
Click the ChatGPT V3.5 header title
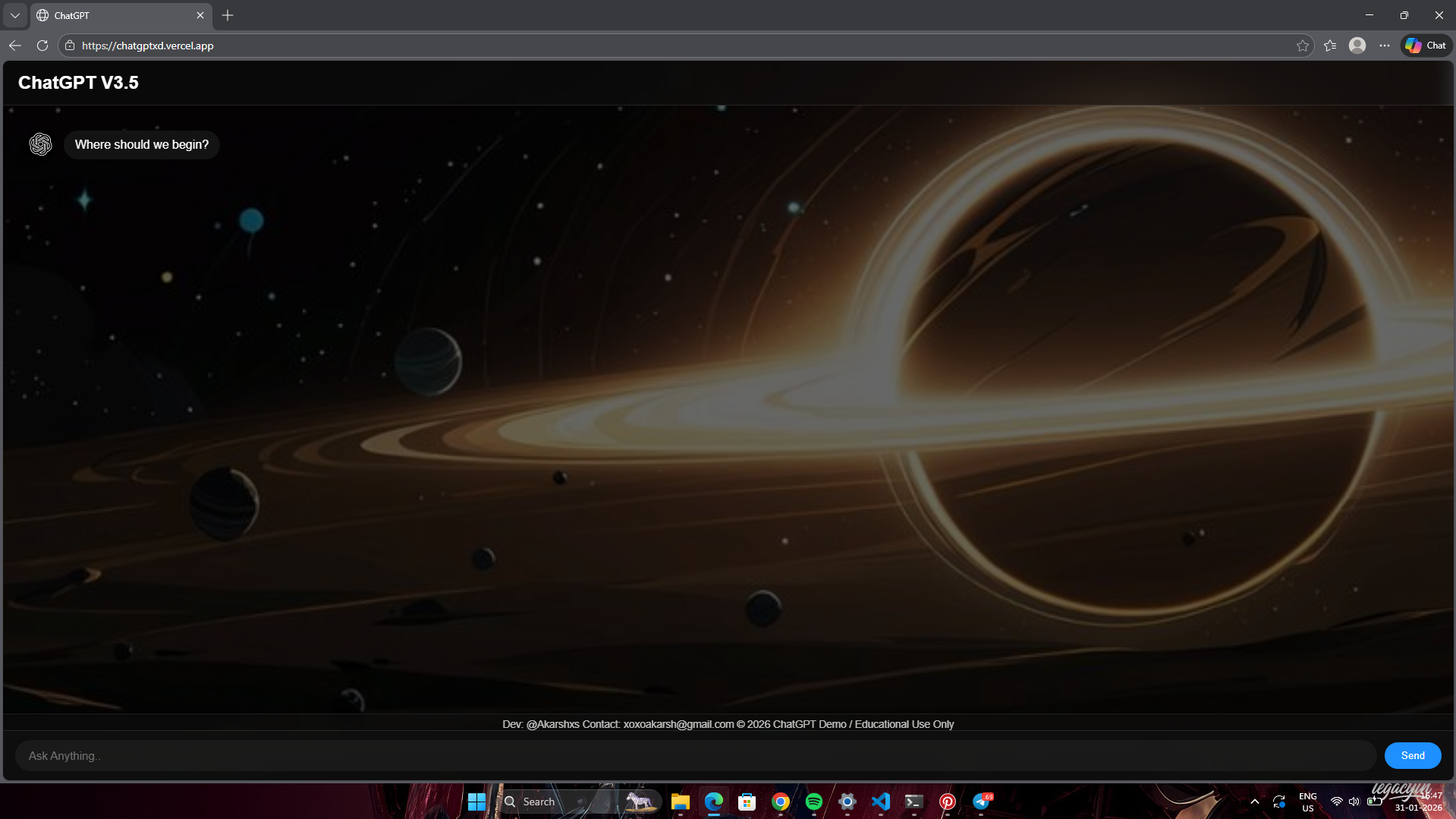click(x=78, y=83)
